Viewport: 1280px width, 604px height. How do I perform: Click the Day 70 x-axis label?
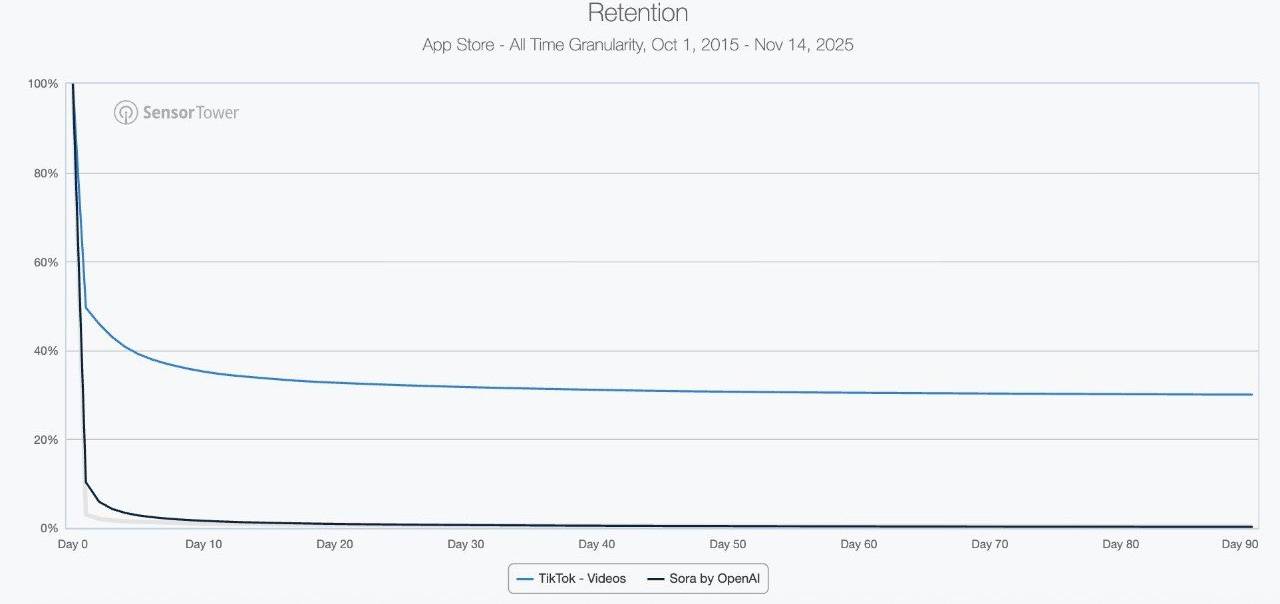coord(989,545)
